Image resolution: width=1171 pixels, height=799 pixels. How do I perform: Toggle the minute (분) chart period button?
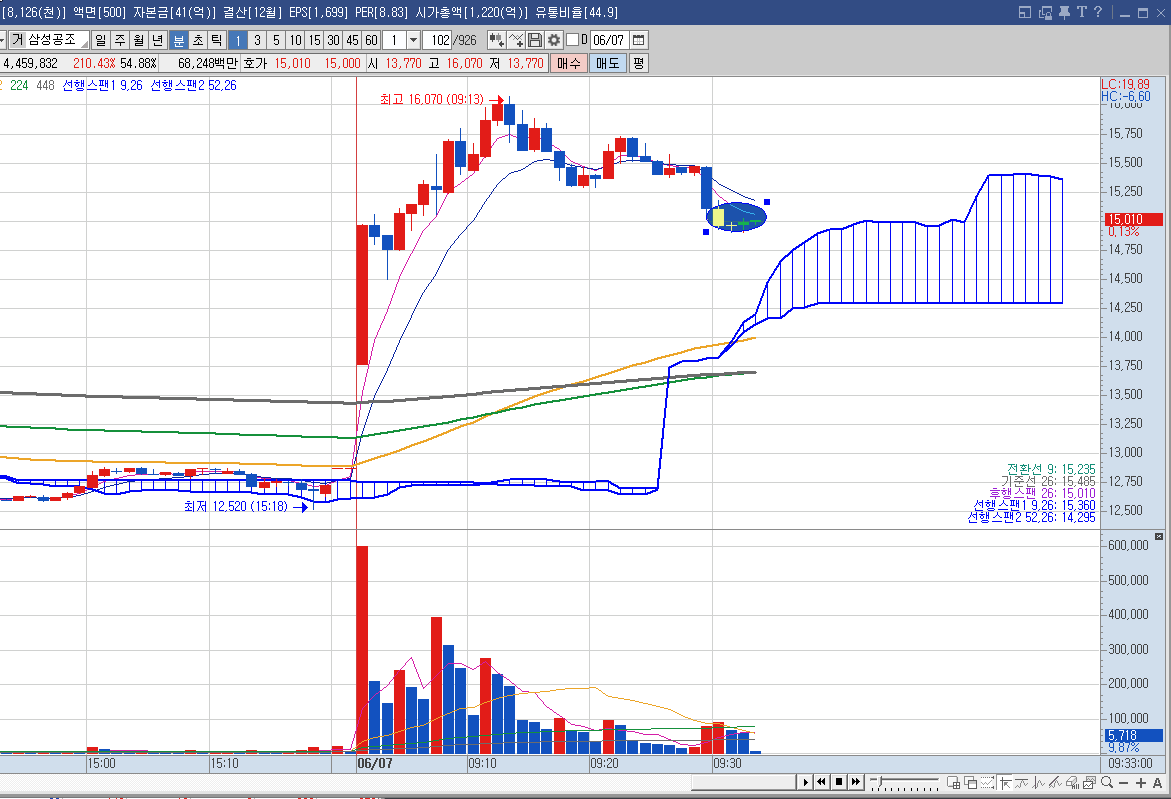(x=179, y=40)
